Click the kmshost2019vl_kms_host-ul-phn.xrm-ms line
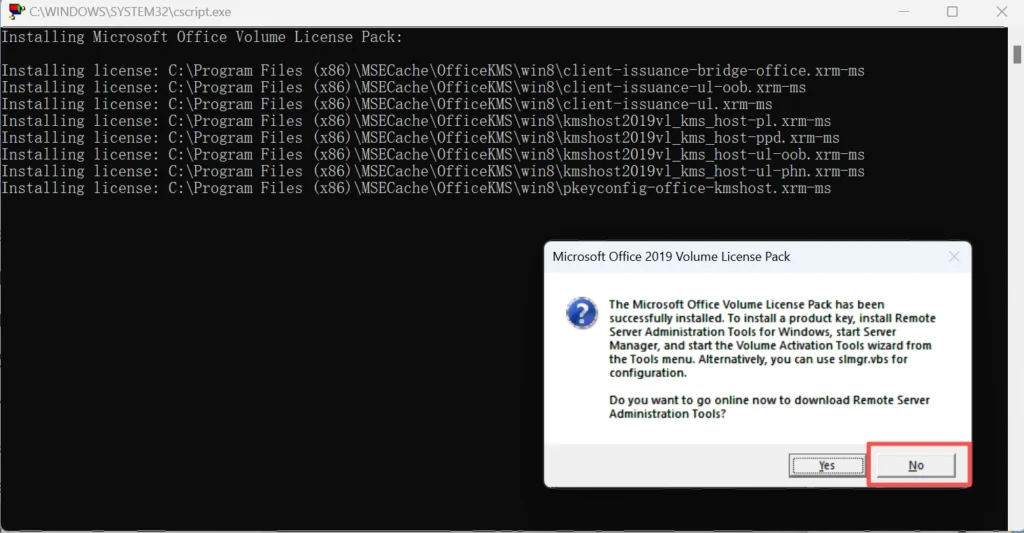Viewport: 1024px width, 533px height. (433, 171)
